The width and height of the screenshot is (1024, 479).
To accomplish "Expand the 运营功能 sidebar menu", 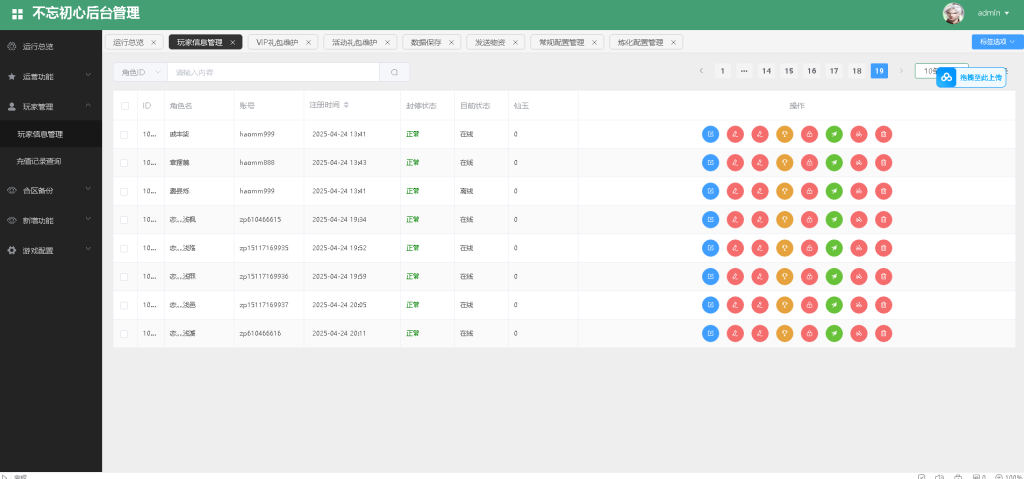I will 50,76.
